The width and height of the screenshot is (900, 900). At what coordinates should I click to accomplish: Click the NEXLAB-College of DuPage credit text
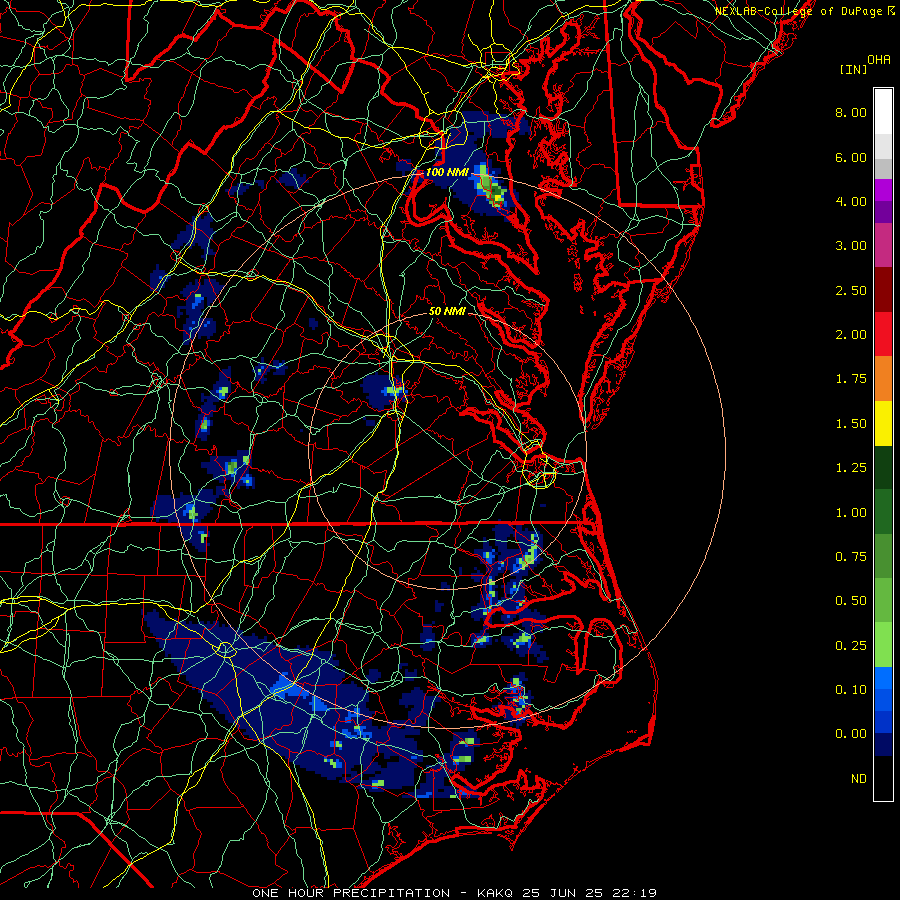(x=800, y=11)
